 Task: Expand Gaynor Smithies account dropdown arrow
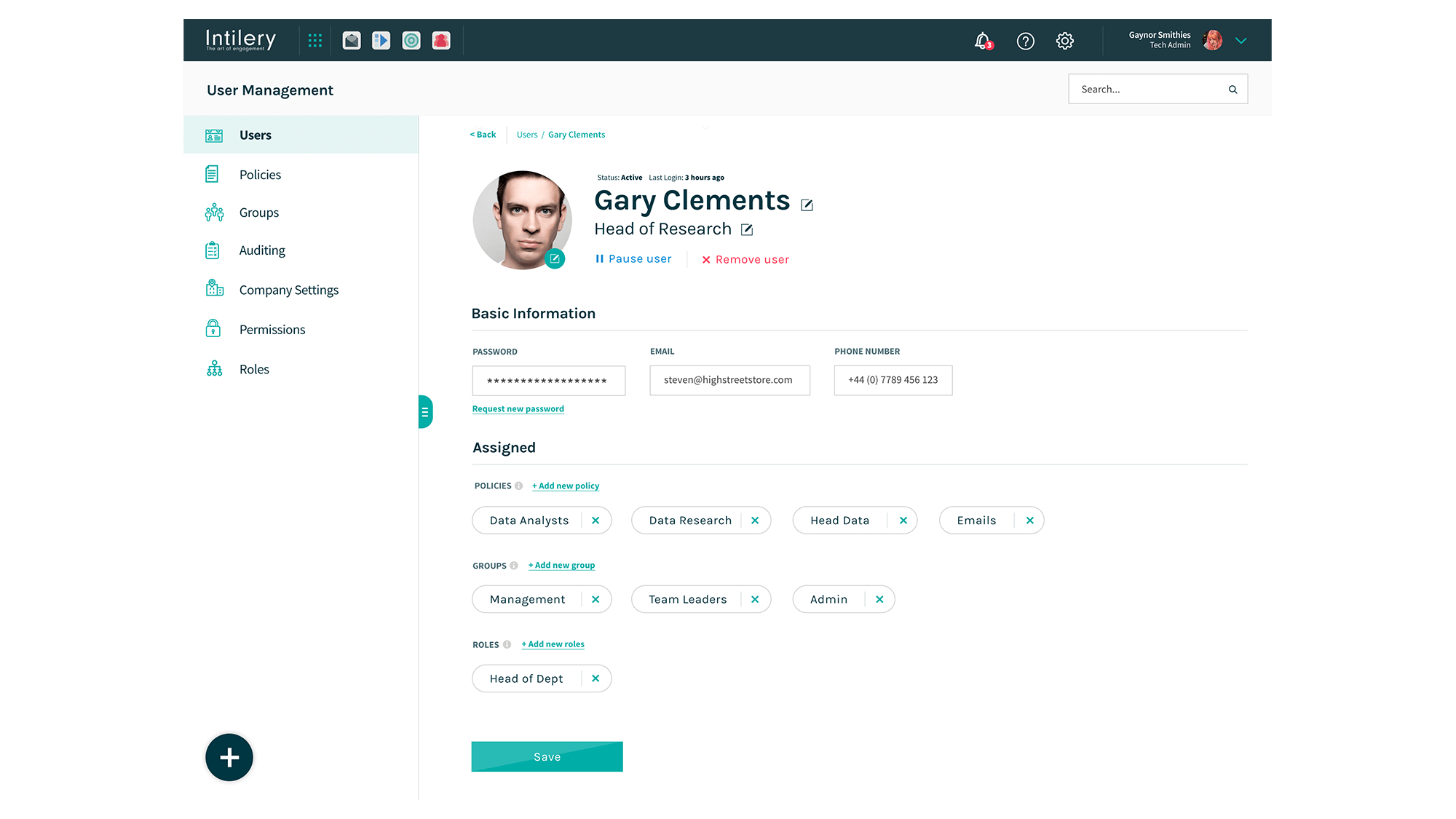coord(1241,41)
